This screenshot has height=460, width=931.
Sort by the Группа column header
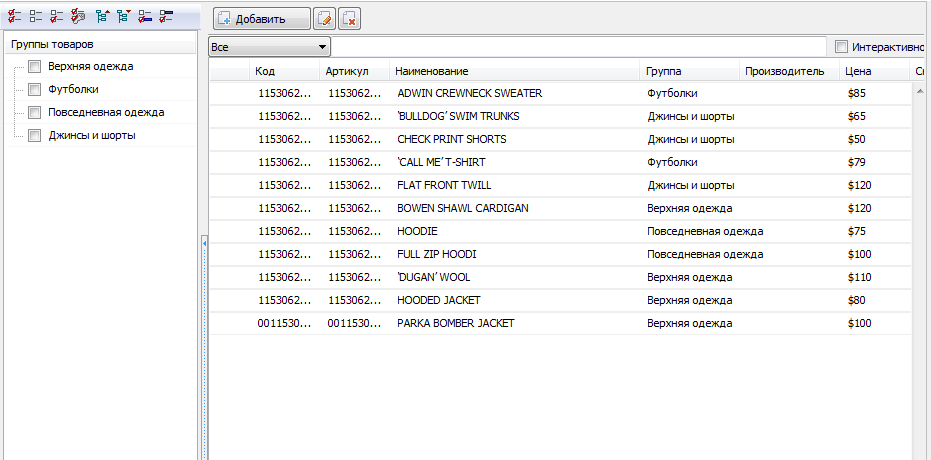click(689, 71)
